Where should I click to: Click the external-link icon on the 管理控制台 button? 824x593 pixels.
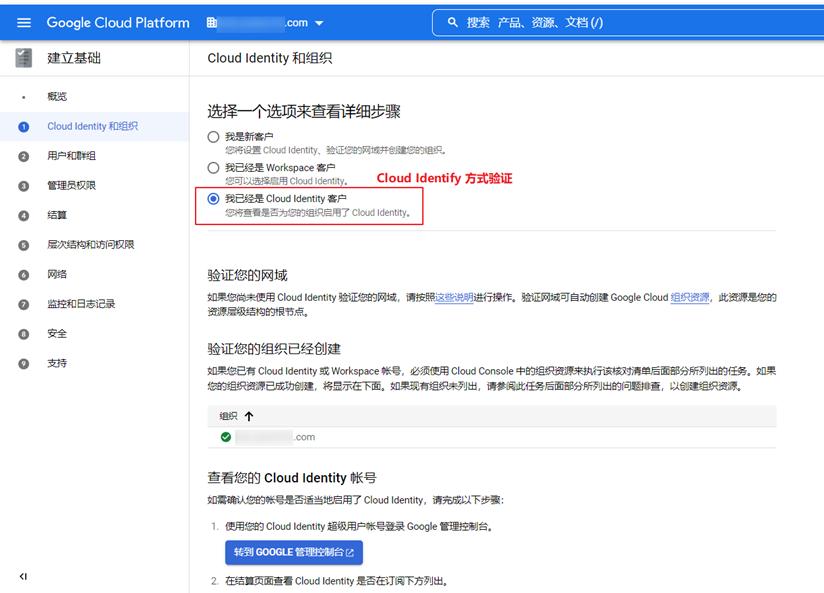[x=352, y=552]
